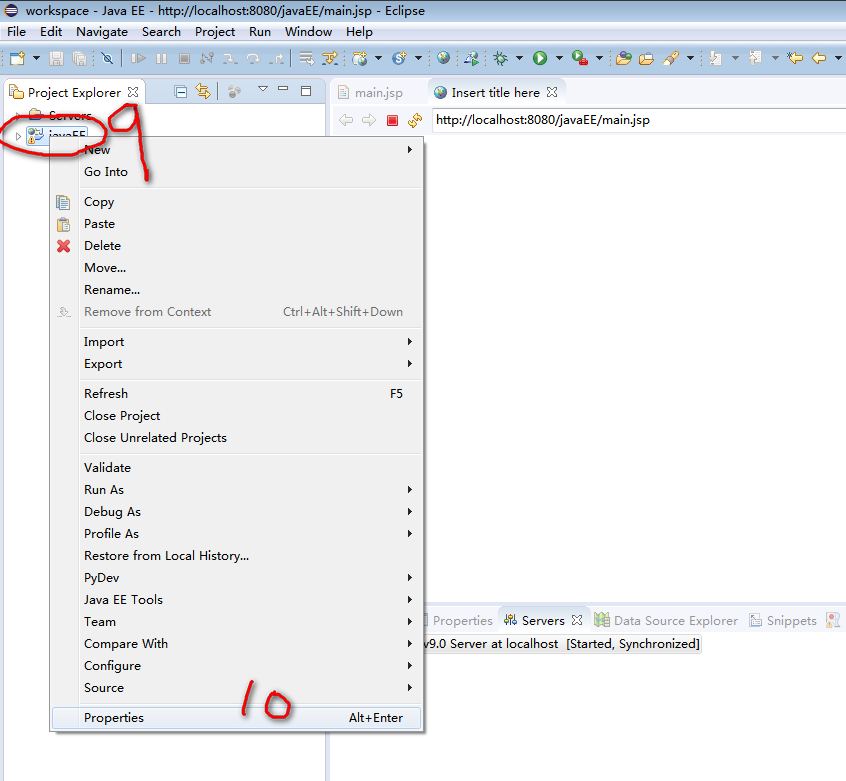Screen dimensions: 846x781
Task: Open the Search dropdown arrow
Action: pyautogui.click(x=690, y=58)
